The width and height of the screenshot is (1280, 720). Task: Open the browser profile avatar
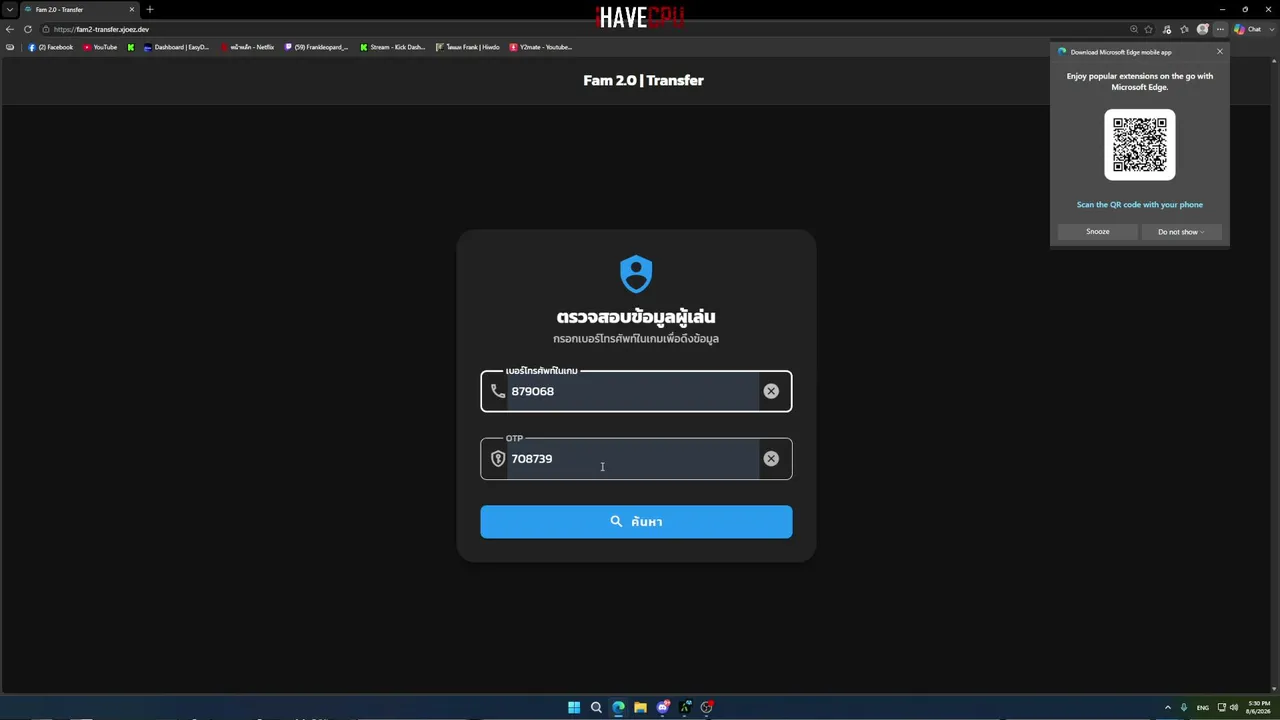tap(1203, 29)
